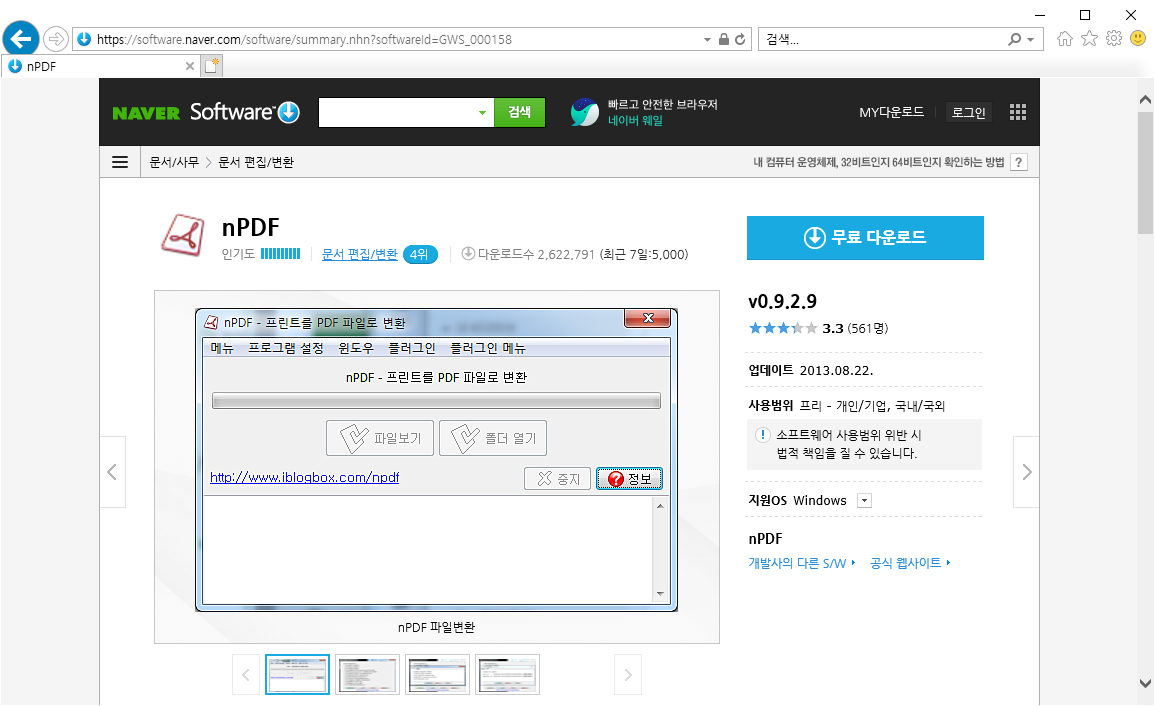Open the favorites star icon
Viewport: 1155px width, 706px height.
pos(1089,38)
